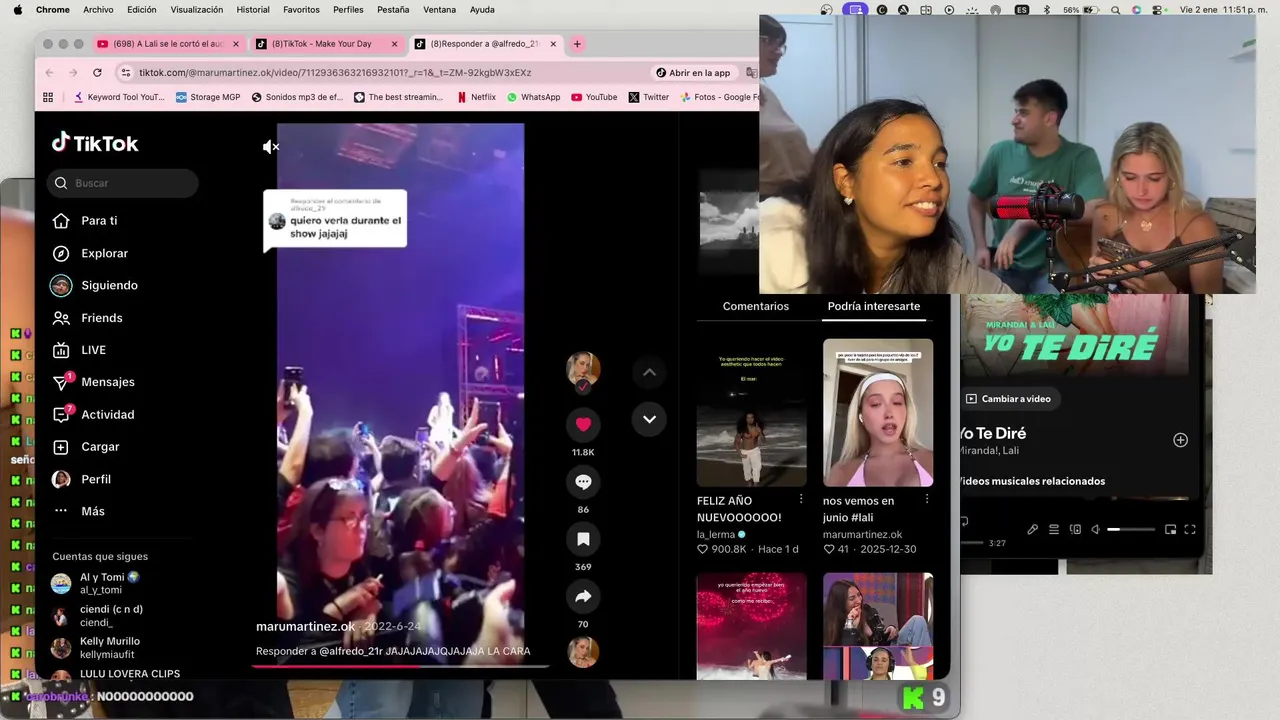The height and width of the screenshot is (720, 1280).
Task: Open Netflix bookmark
Action: pos(476,97)
